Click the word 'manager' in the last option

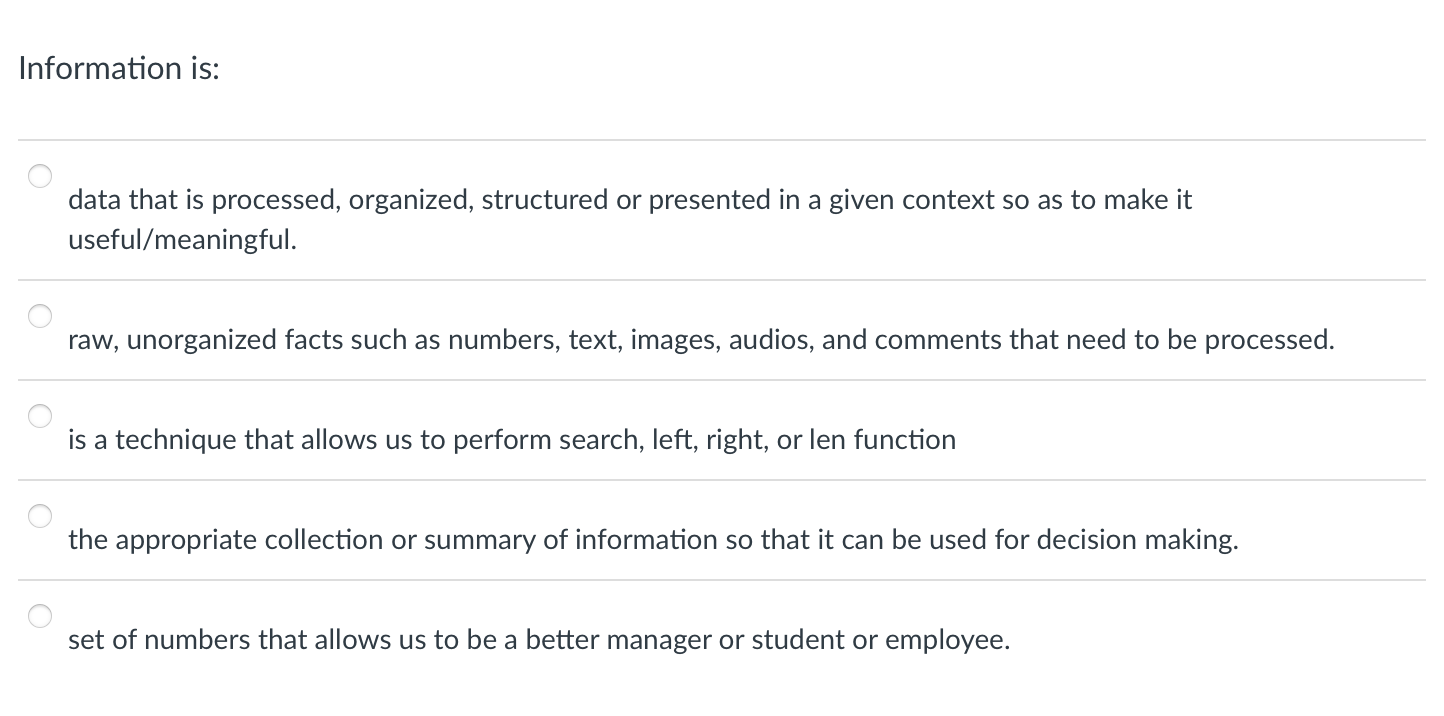(x=660, y=640)
